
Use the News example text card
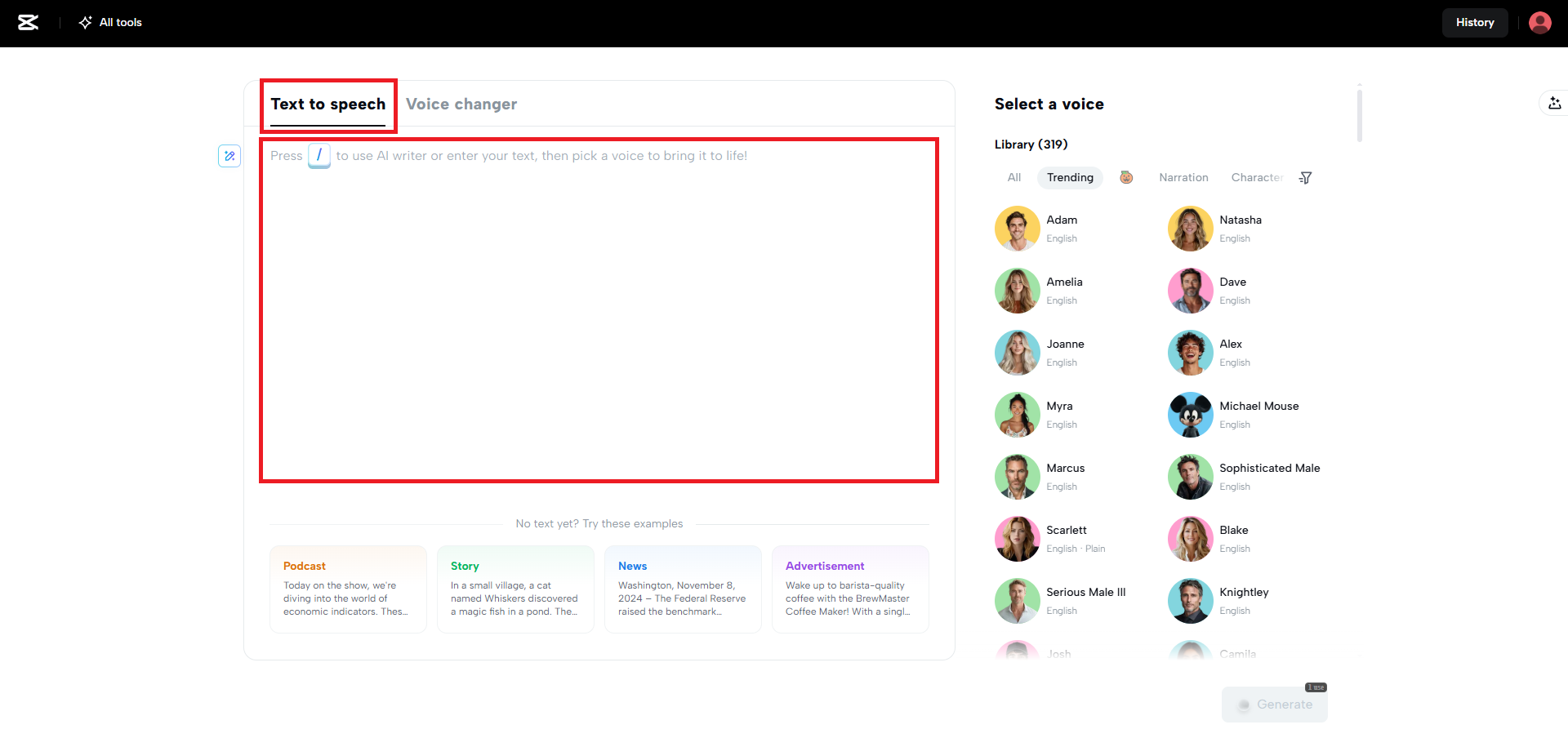[683, 589]
